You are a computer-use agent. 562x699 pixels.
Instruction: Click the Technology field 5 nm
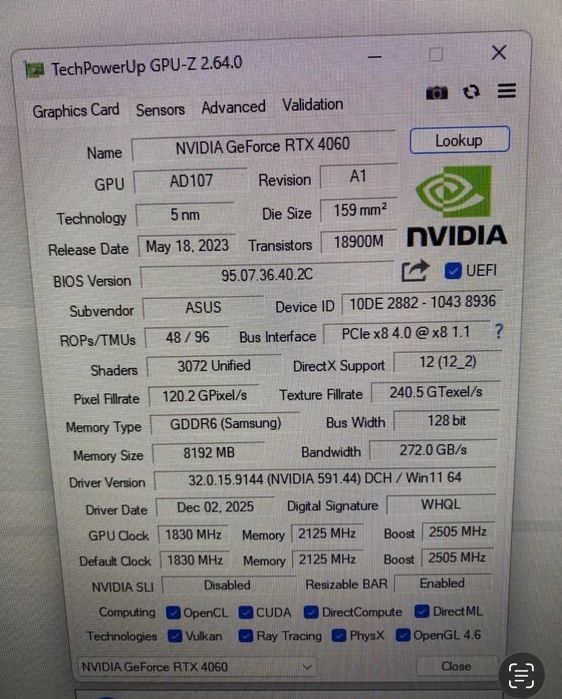tap(185, 215)
